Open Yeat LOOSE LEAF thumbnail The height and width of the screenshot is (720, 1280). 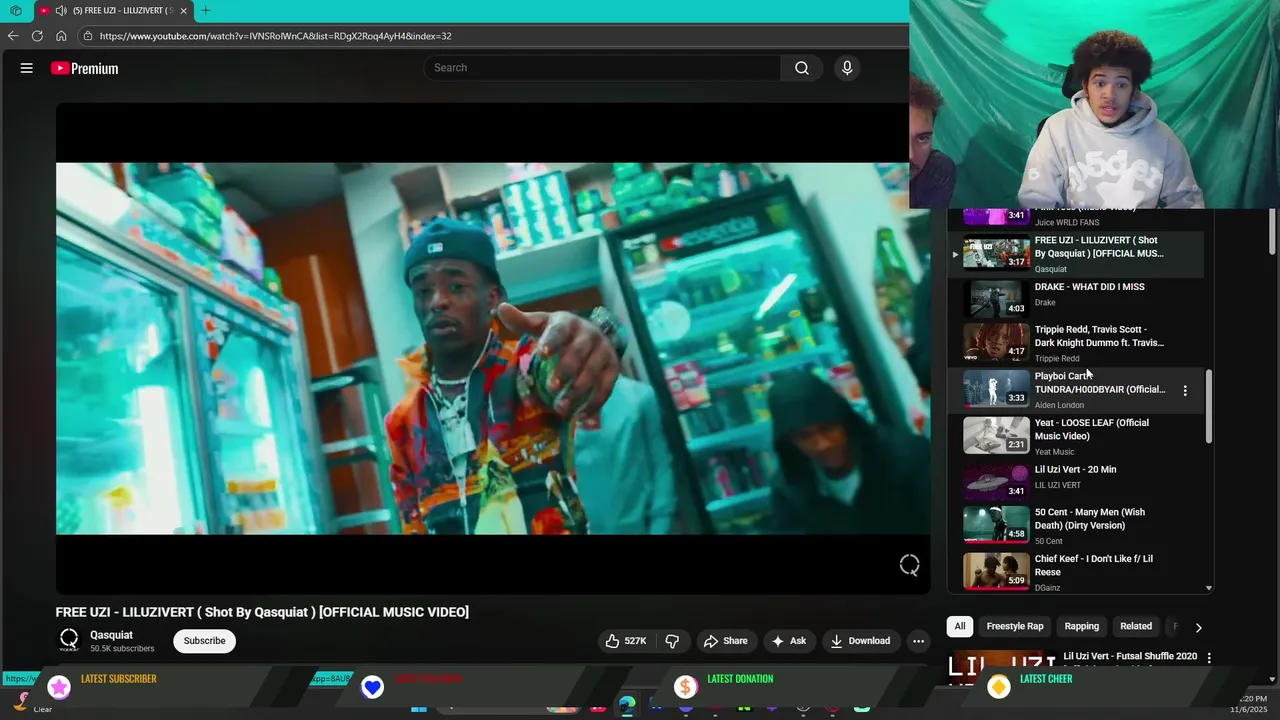click(x=996, y=435)
